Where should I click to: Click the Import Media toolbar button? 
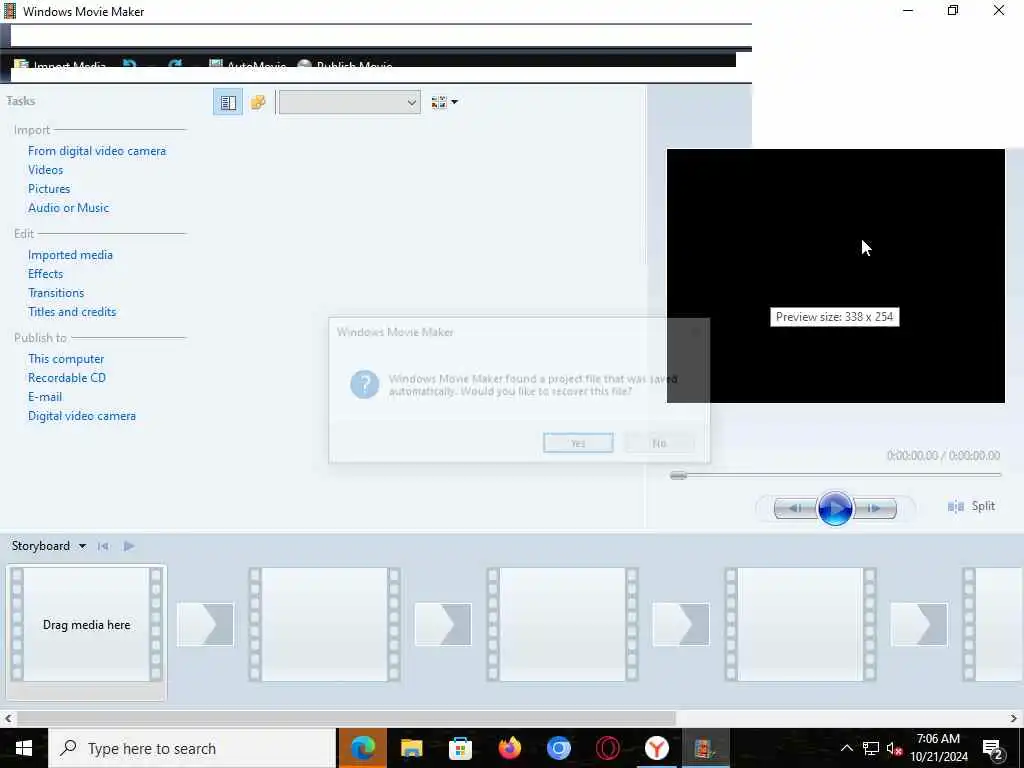(60, 65)
